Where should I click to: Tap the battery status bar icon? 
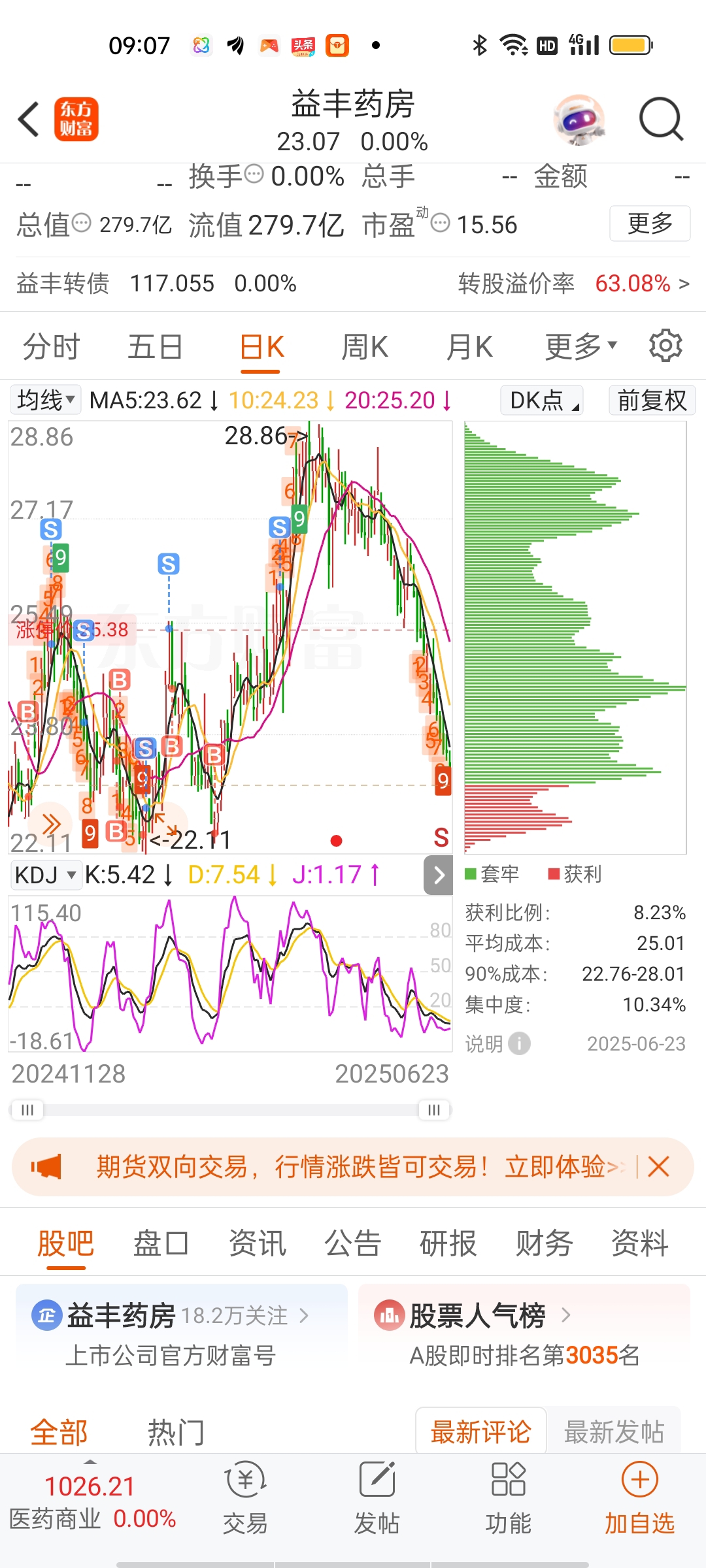click(x=631, y=45)
